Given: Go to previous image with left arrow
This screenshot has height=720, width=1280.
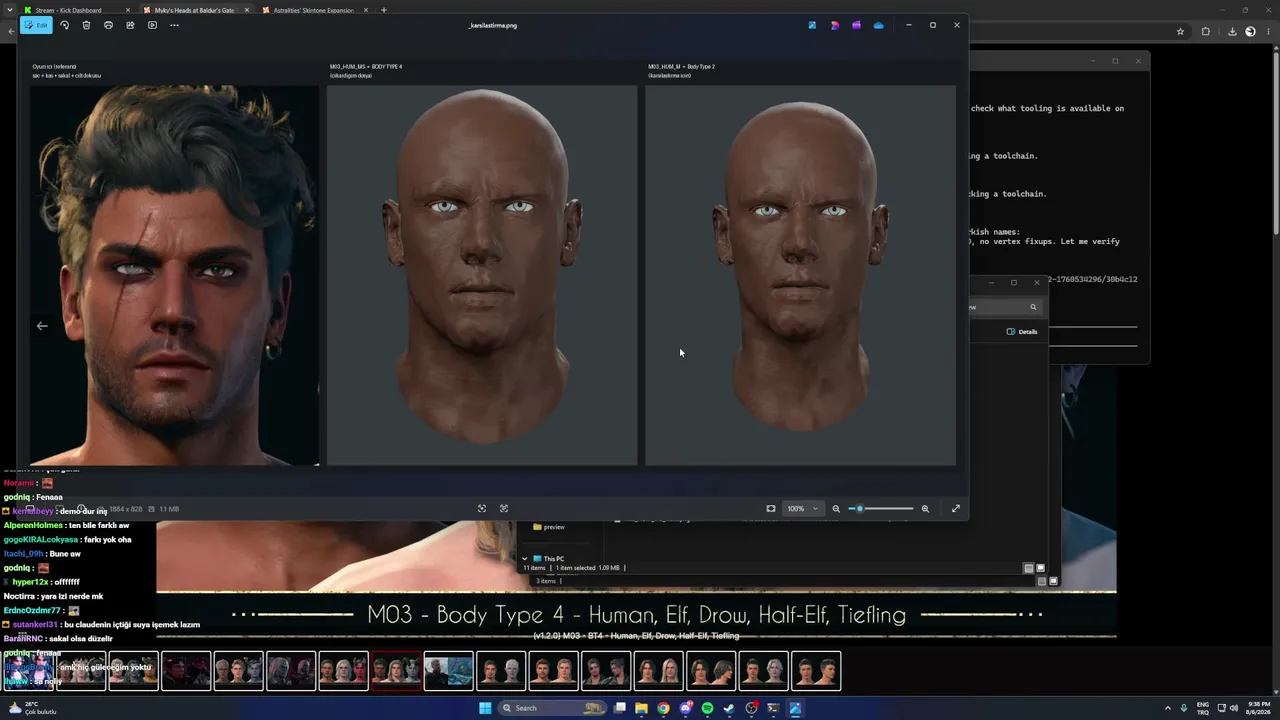Looking at the screenshot, I should click(x=42, y=325).
